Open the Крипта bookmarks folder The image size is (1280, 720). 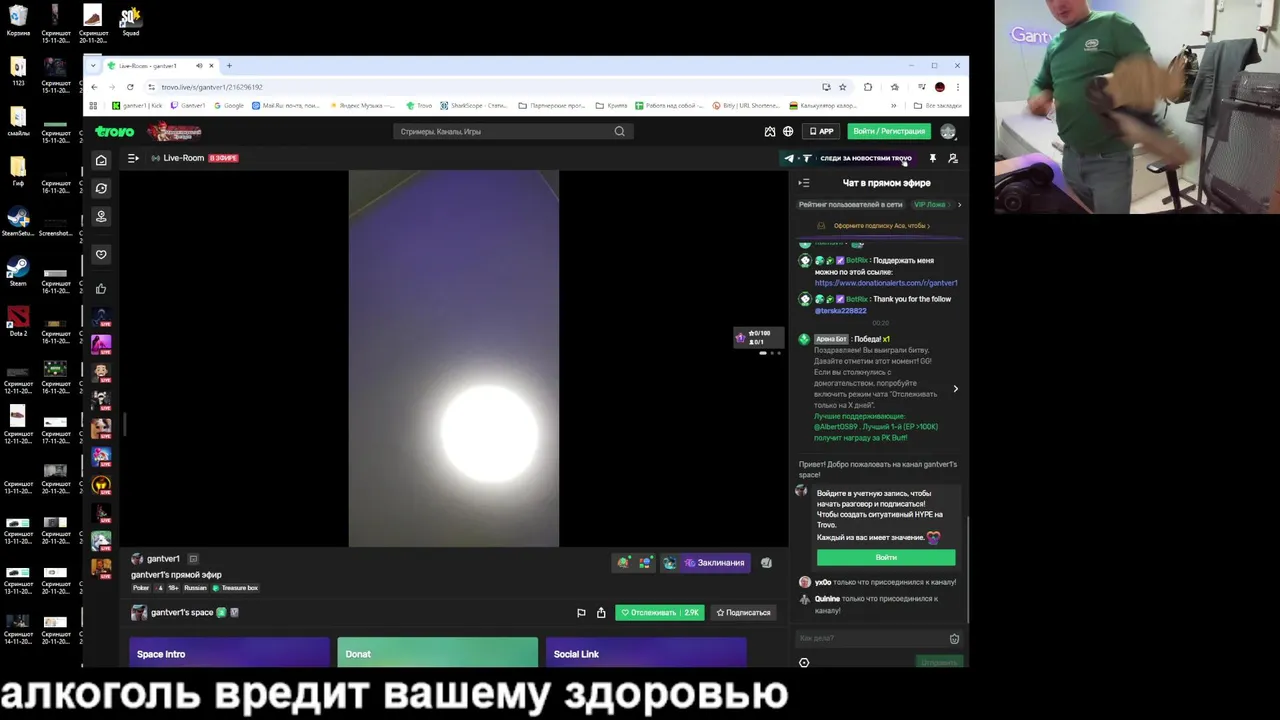(611, 105)
